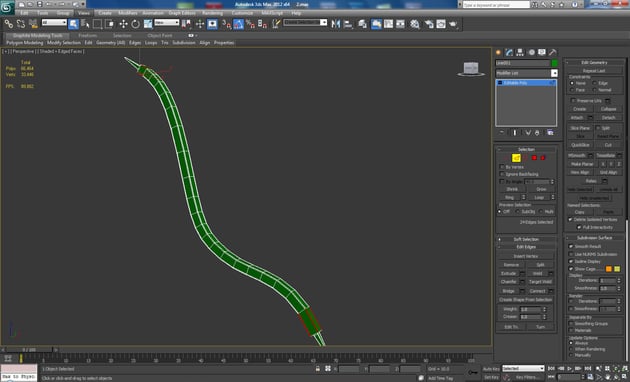Click the QuickSlice button

pyautogui.click(x=580, y=145)
